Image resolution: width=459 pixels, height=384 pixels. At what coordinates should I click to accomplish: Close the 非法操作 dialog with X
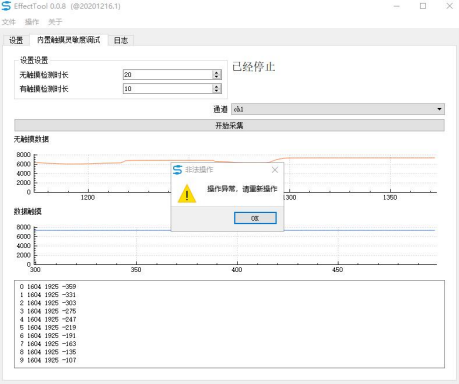(x=275, y=170)
